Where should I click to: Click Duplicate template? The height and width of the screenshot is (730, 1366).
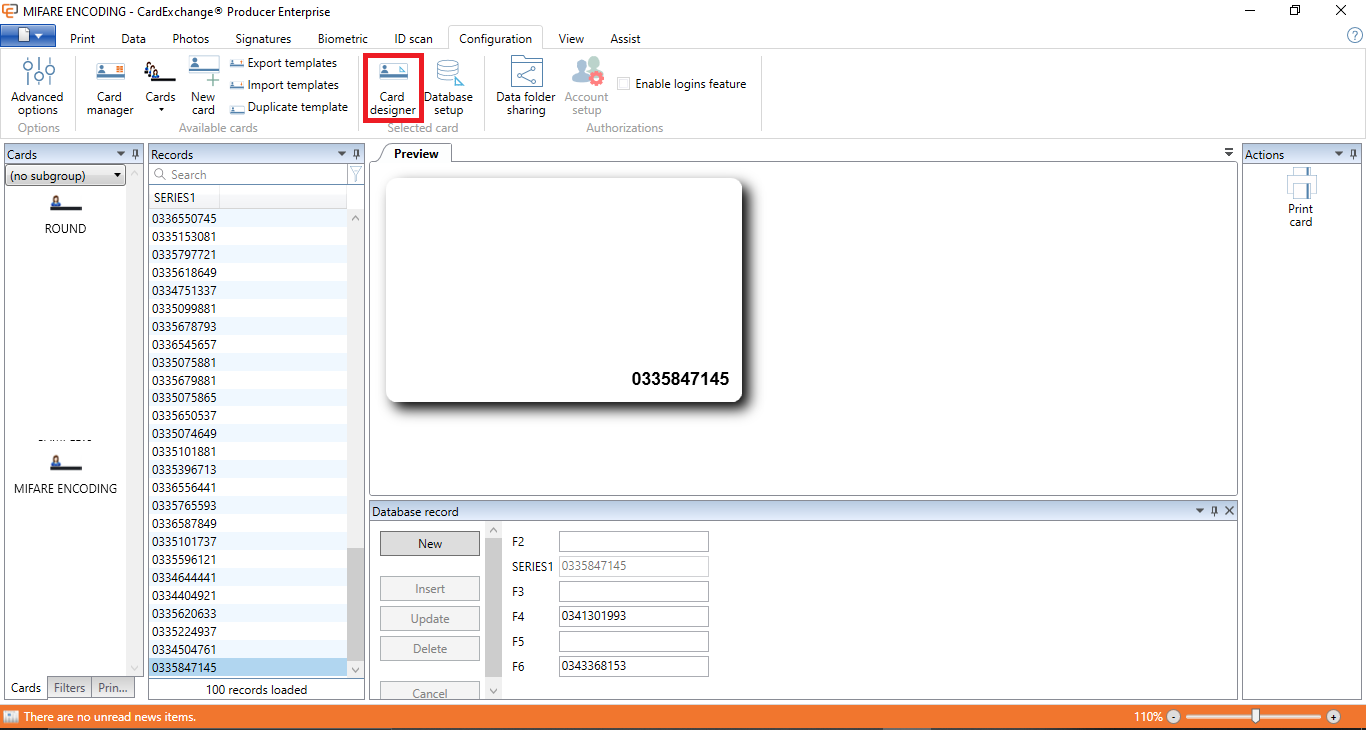289,107
